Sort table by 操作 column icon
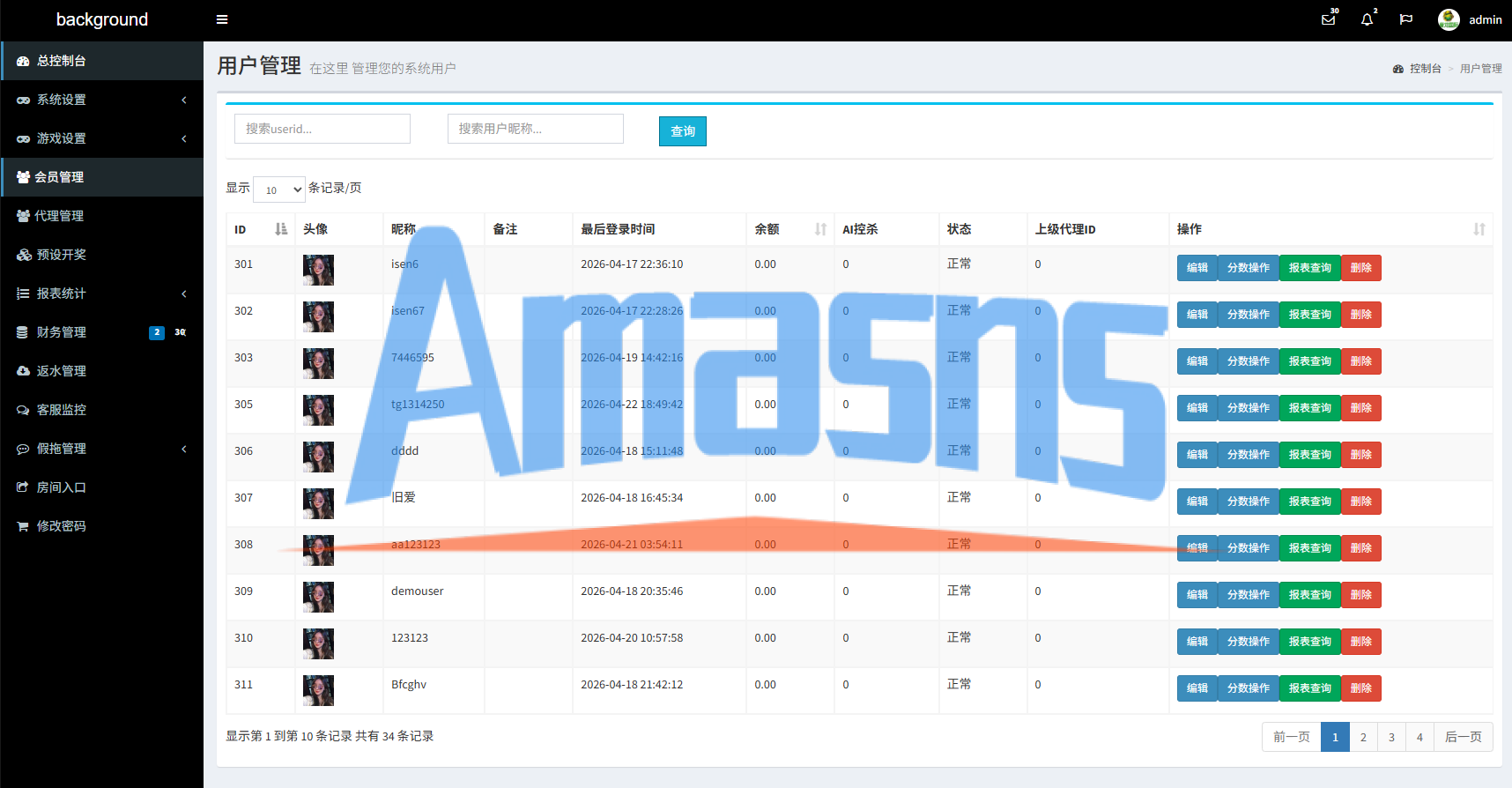The image size is (1512, 788). coord(1479,229)
